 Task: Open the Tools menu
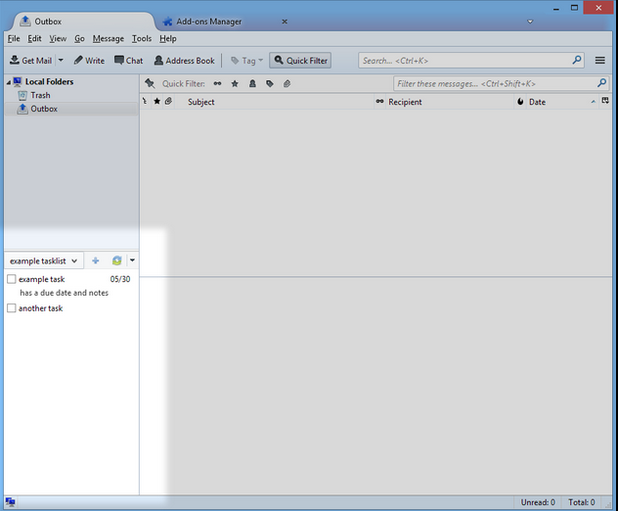click(x=142, y=38)
